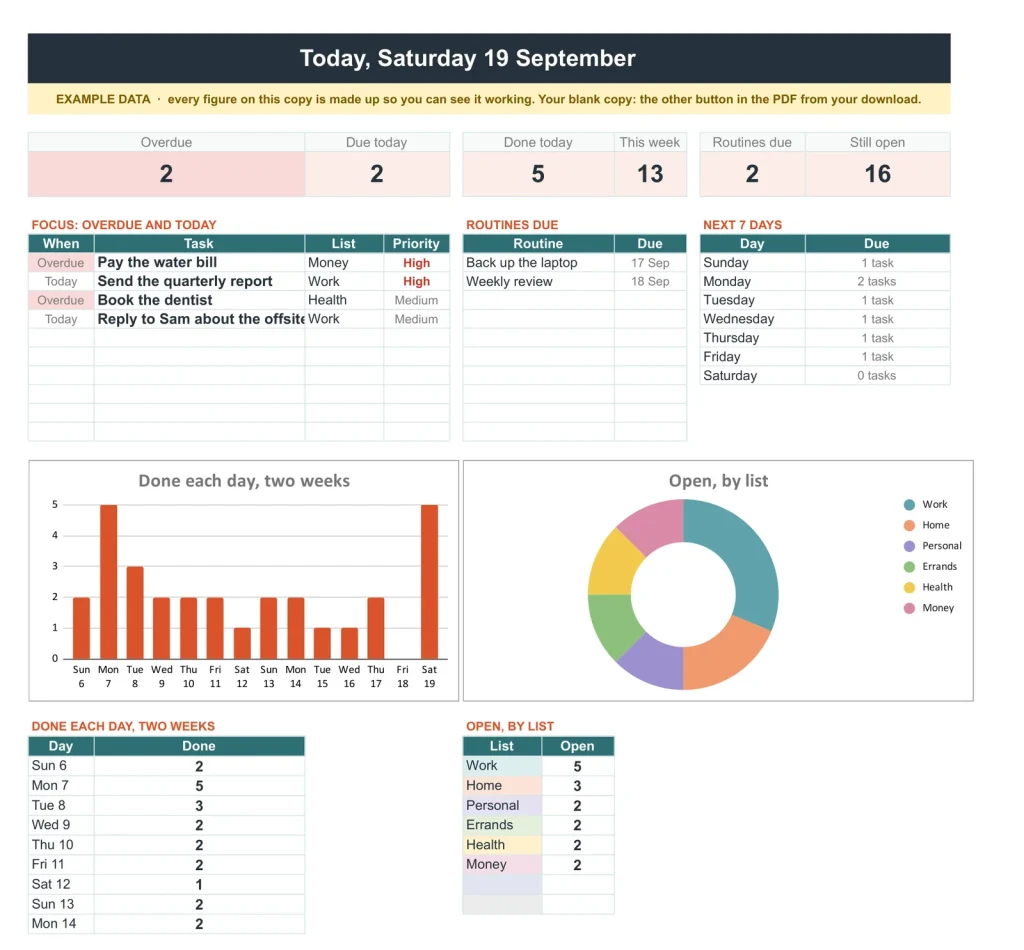Click the 18 Sep due date

point(650,281)
